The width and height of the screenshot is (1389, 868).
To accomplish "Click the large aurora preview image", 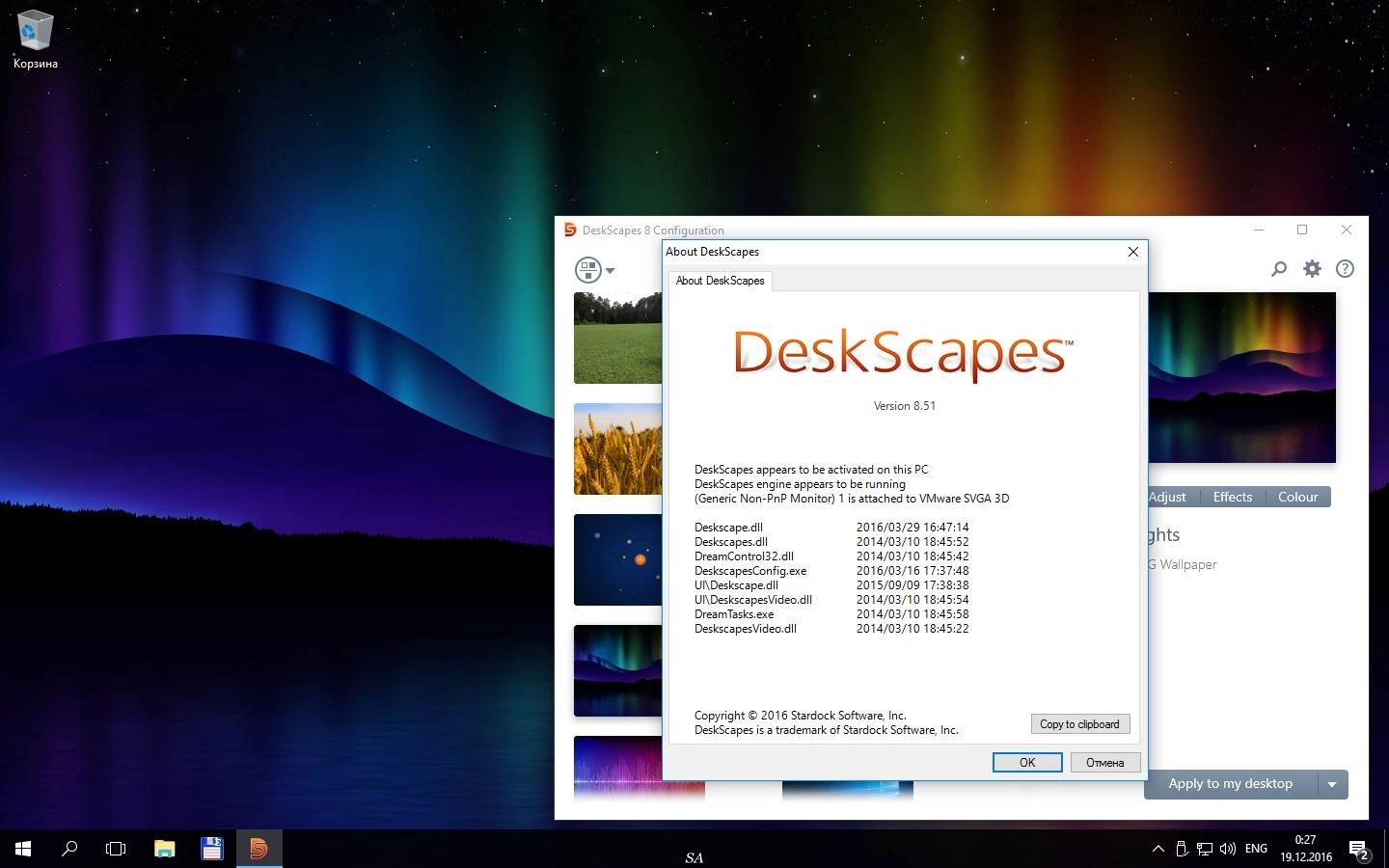I will (1241, 377).
